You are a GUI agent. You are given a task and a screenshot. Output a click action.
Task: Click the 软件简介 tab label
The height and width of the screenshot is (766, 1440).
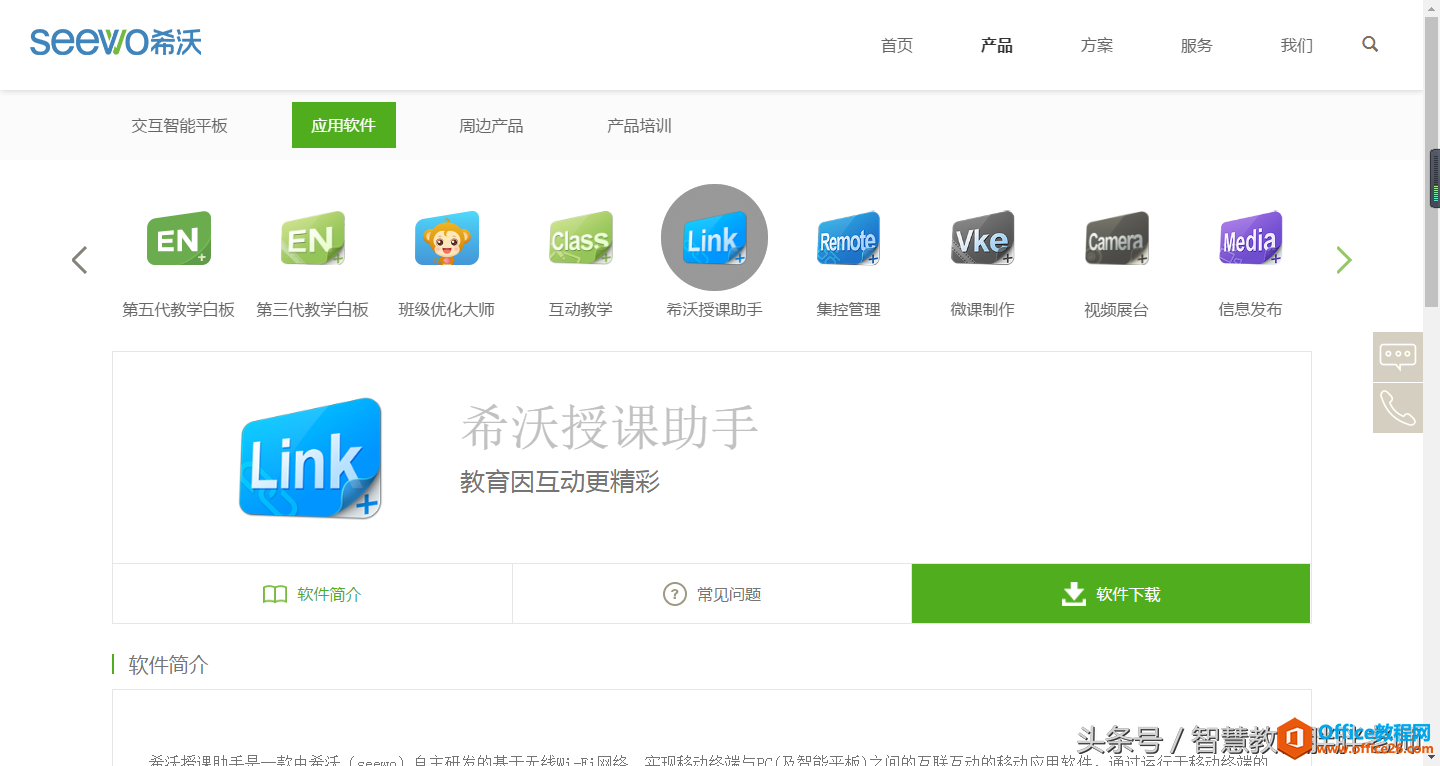[330, 595]
